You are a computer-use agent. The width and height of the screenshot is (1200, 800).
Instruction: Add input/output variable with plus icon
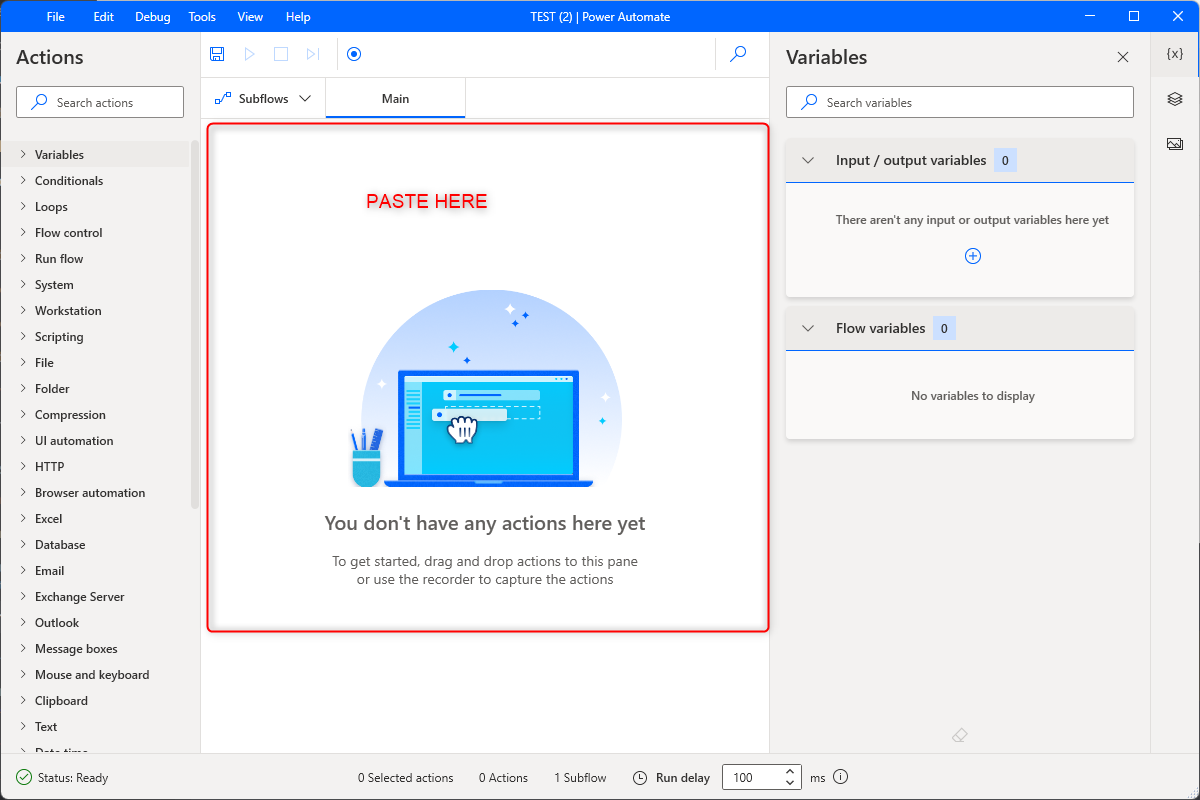pyautogui.click(x=973, y=256)
